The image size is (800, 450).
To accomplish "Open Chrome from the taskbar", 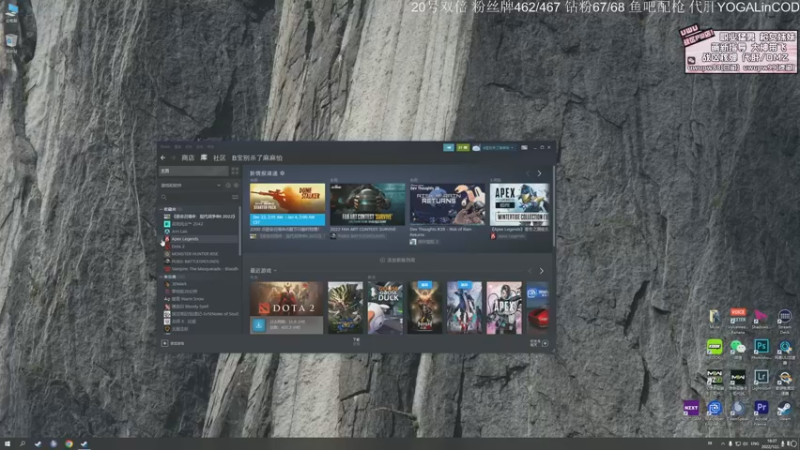I will (69, 444).
